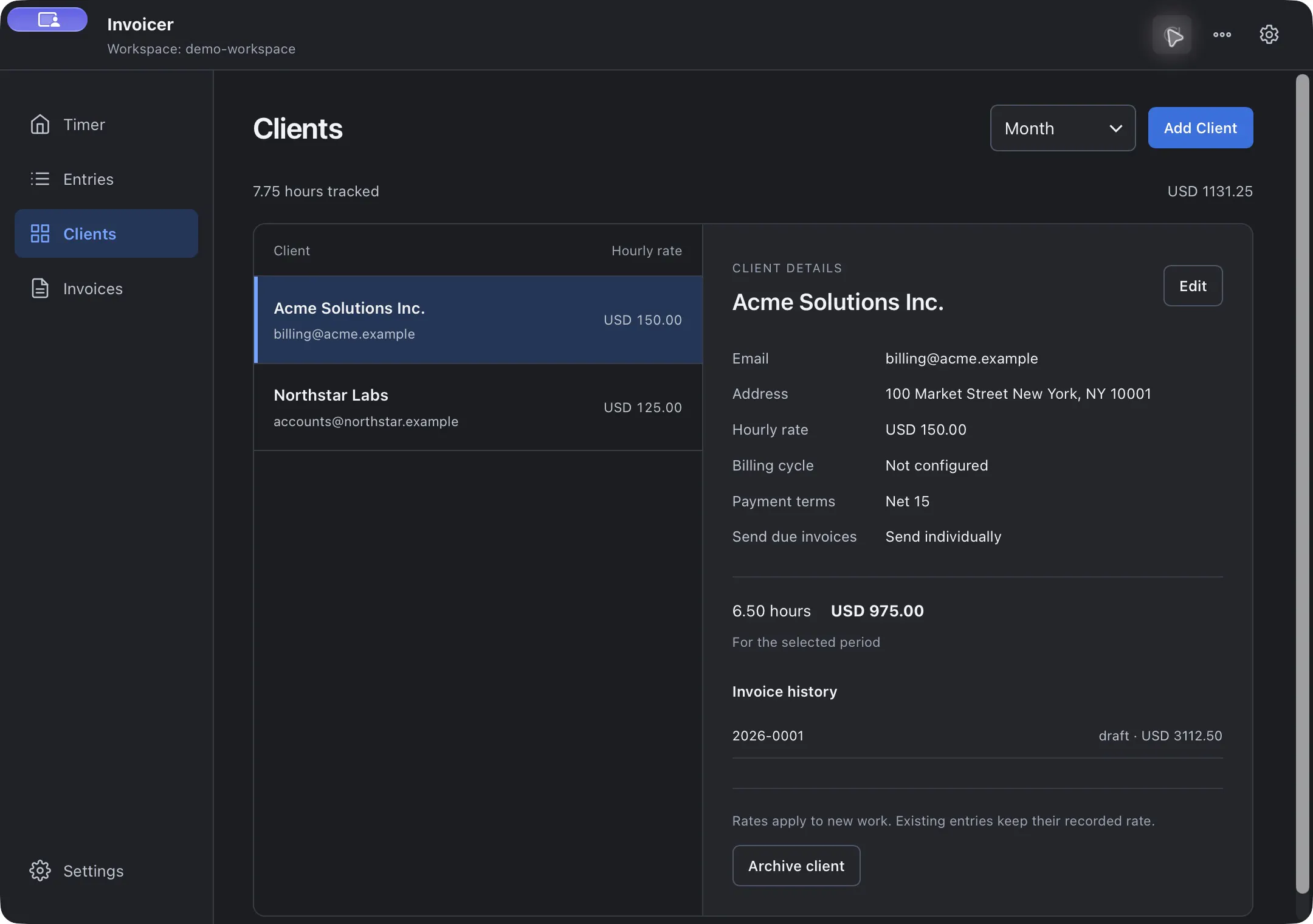Click the accounts@northstar.example email

coord(366,422)
